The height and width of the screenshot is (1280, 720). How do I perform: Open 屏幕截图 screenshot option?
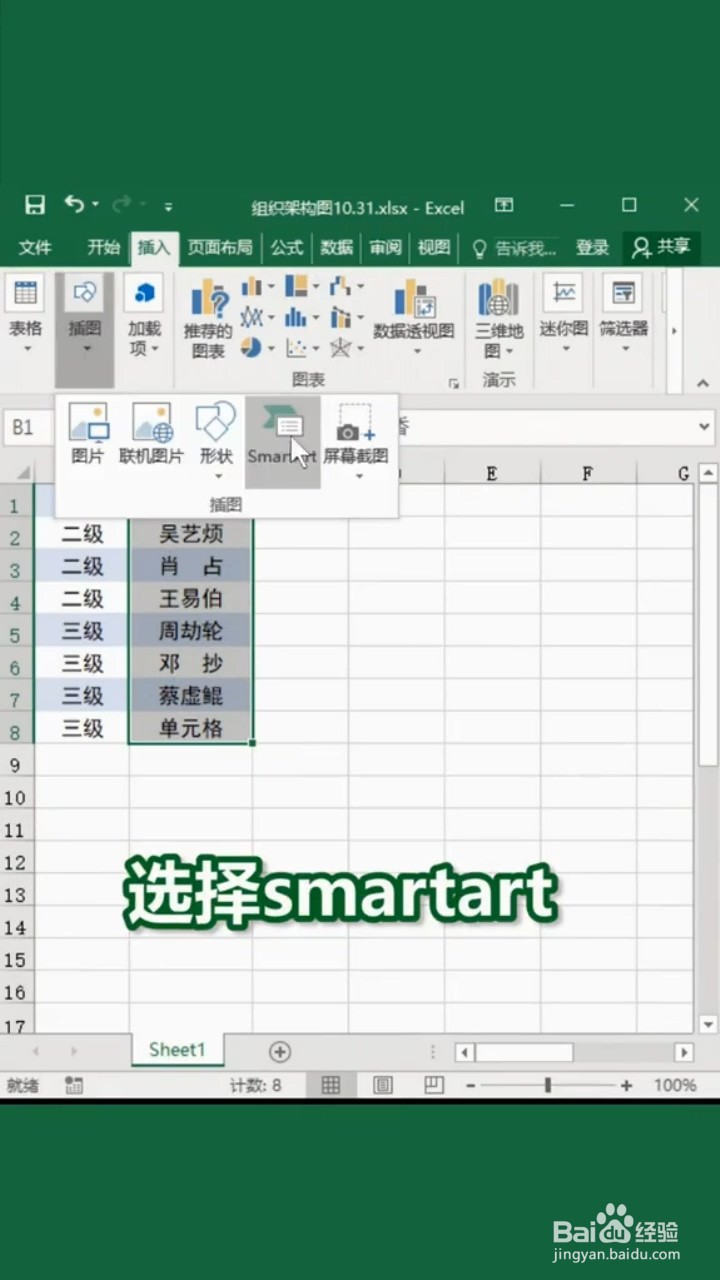(356, 440)
